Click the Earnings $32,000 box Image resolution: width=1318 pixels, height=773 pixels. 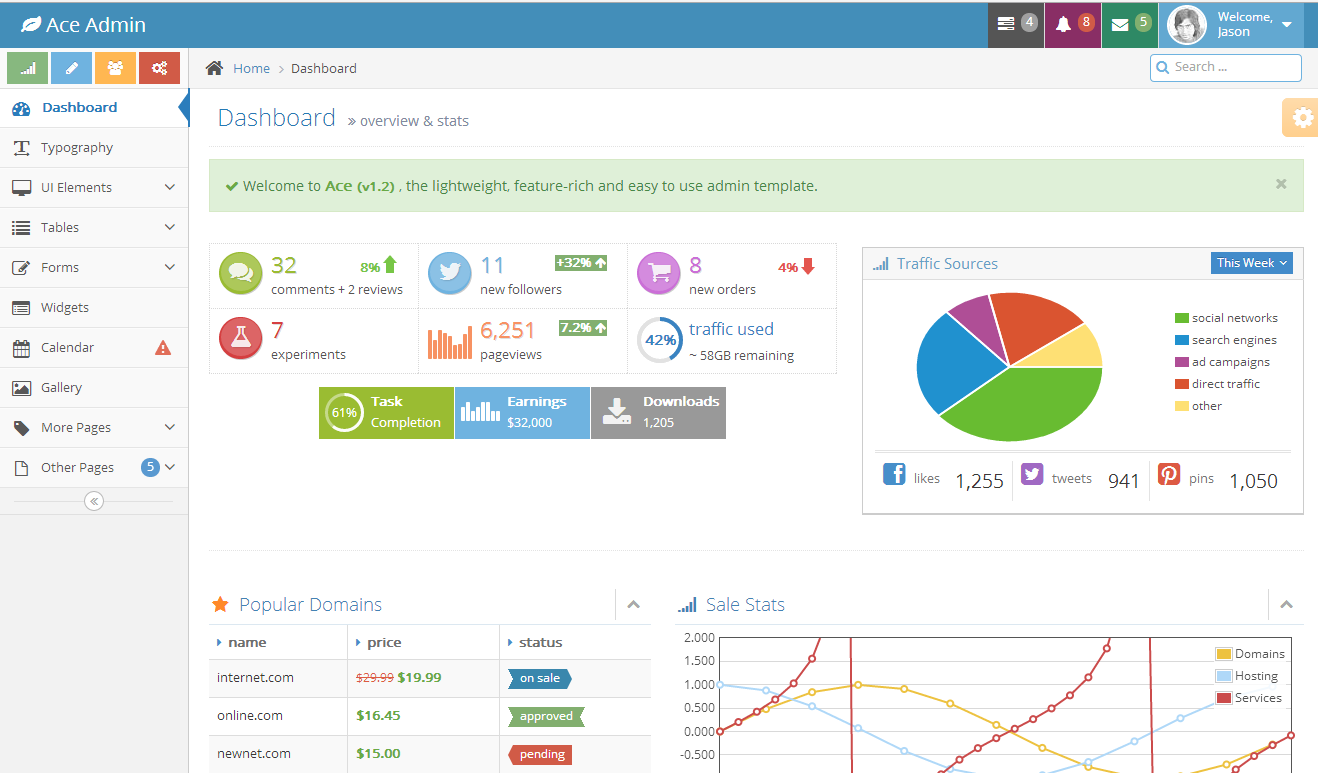[522, 412]
